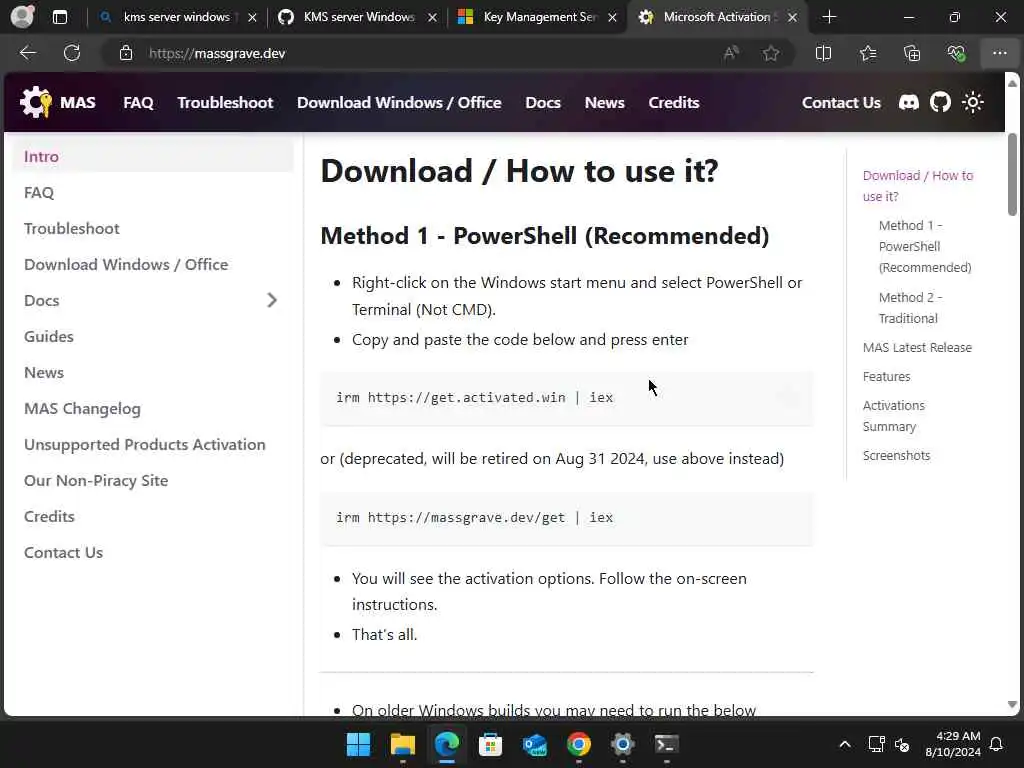Open notifications bell in system tray
Screen dimensions: 1024x768
(997, 744)
